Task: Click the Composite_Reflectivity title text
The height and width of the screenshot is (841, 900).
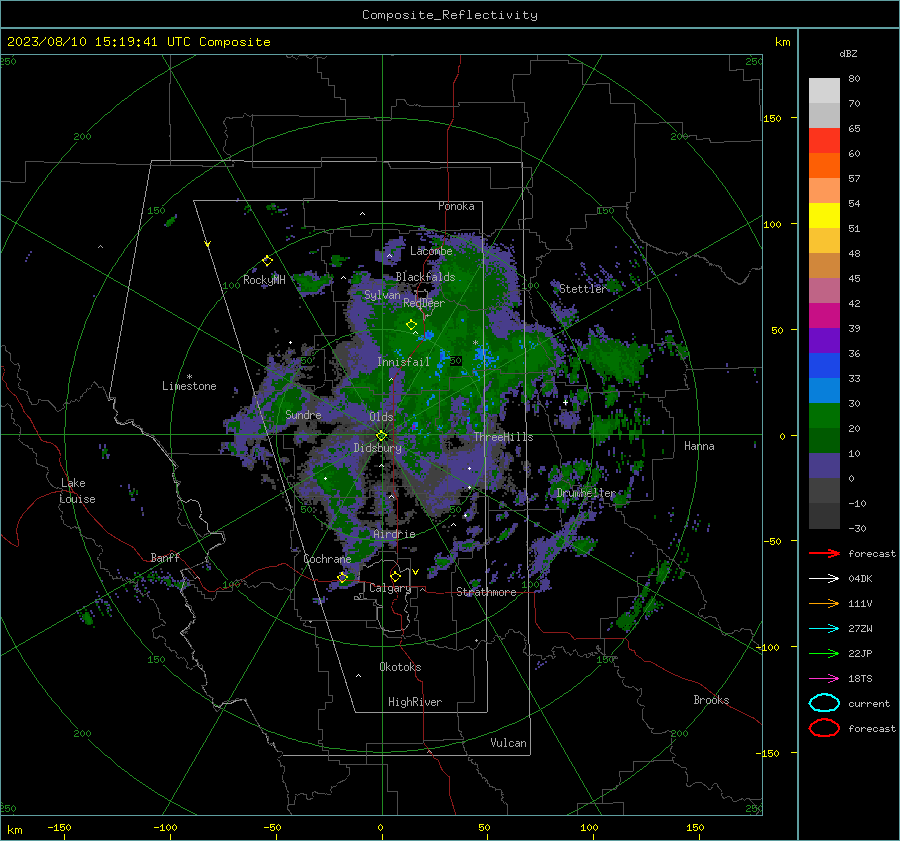Action: coord(449,15)
